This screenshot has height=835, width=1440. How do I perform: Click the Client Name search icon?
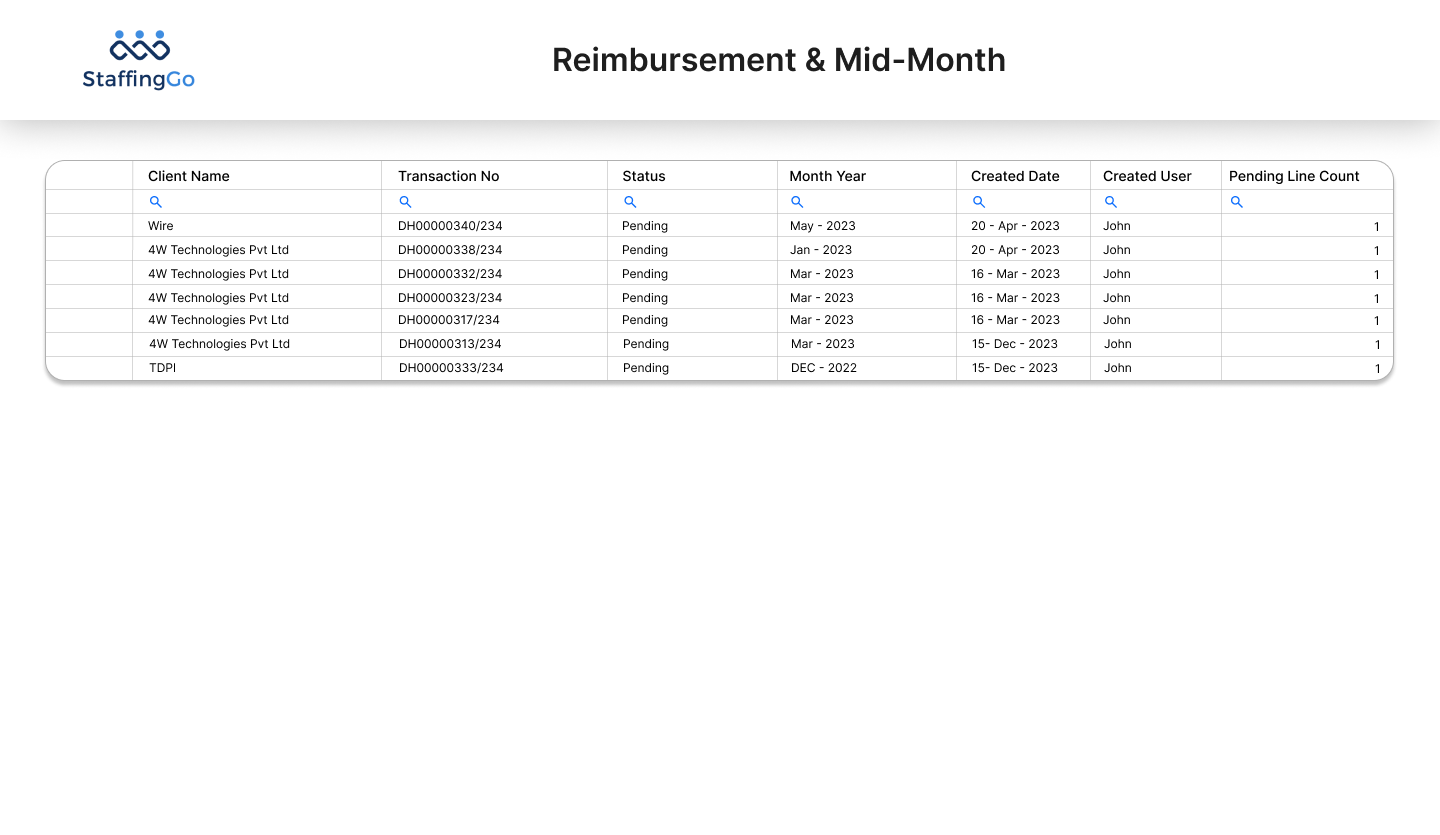155,202
